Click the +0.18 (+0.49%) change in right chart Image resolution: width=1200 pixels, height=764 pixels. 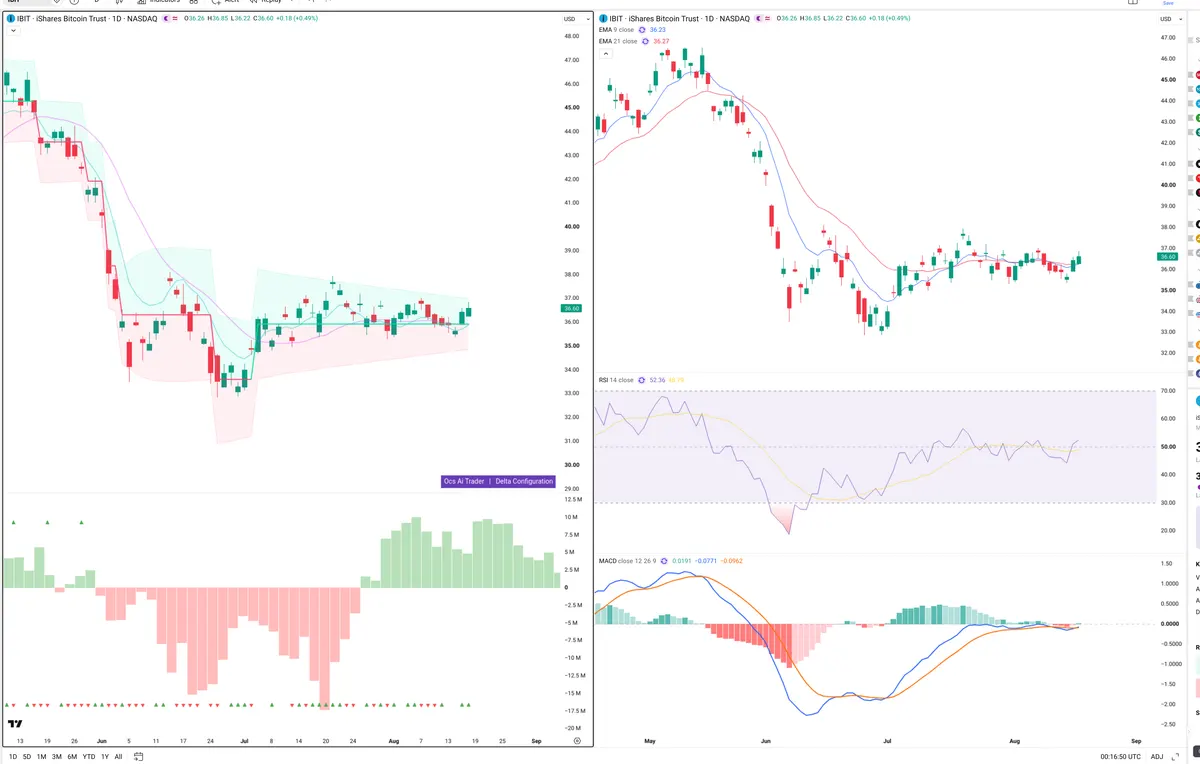pos(888,19)
